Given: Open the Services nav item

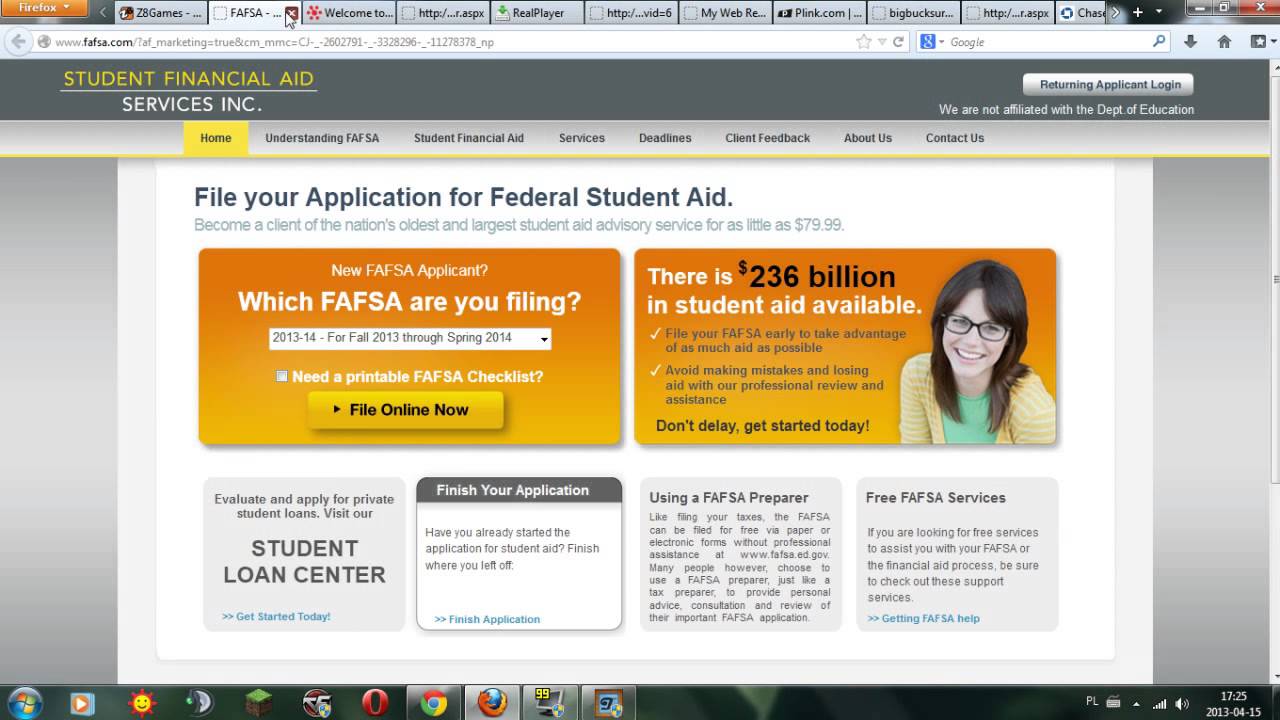Looking at the screenshot, I should [582, 138].
